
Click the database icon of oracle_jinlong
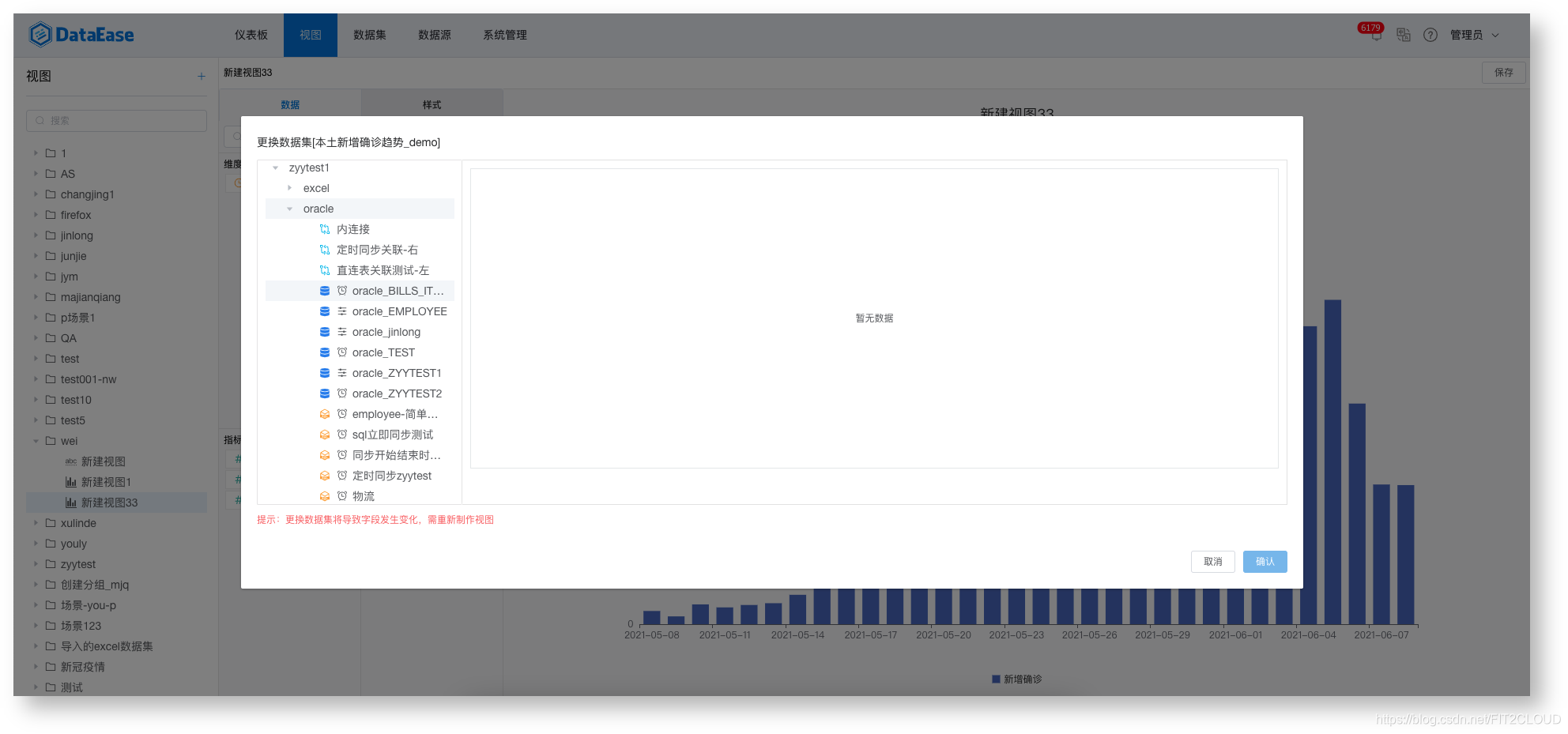325,332
